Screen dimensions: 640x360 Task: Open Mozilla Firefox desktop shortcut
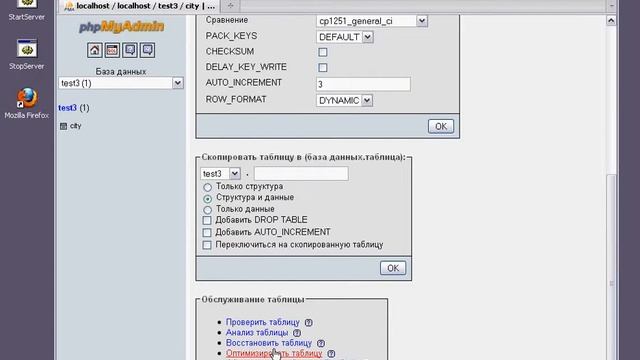pos(27,103)
